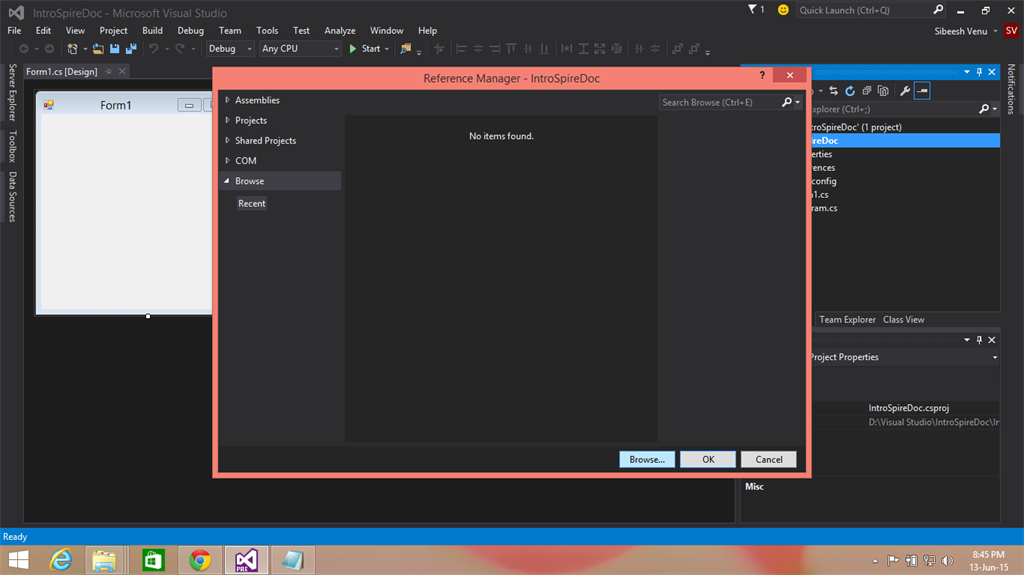Expand the COM node in Reference Manager

coord(227,160)
